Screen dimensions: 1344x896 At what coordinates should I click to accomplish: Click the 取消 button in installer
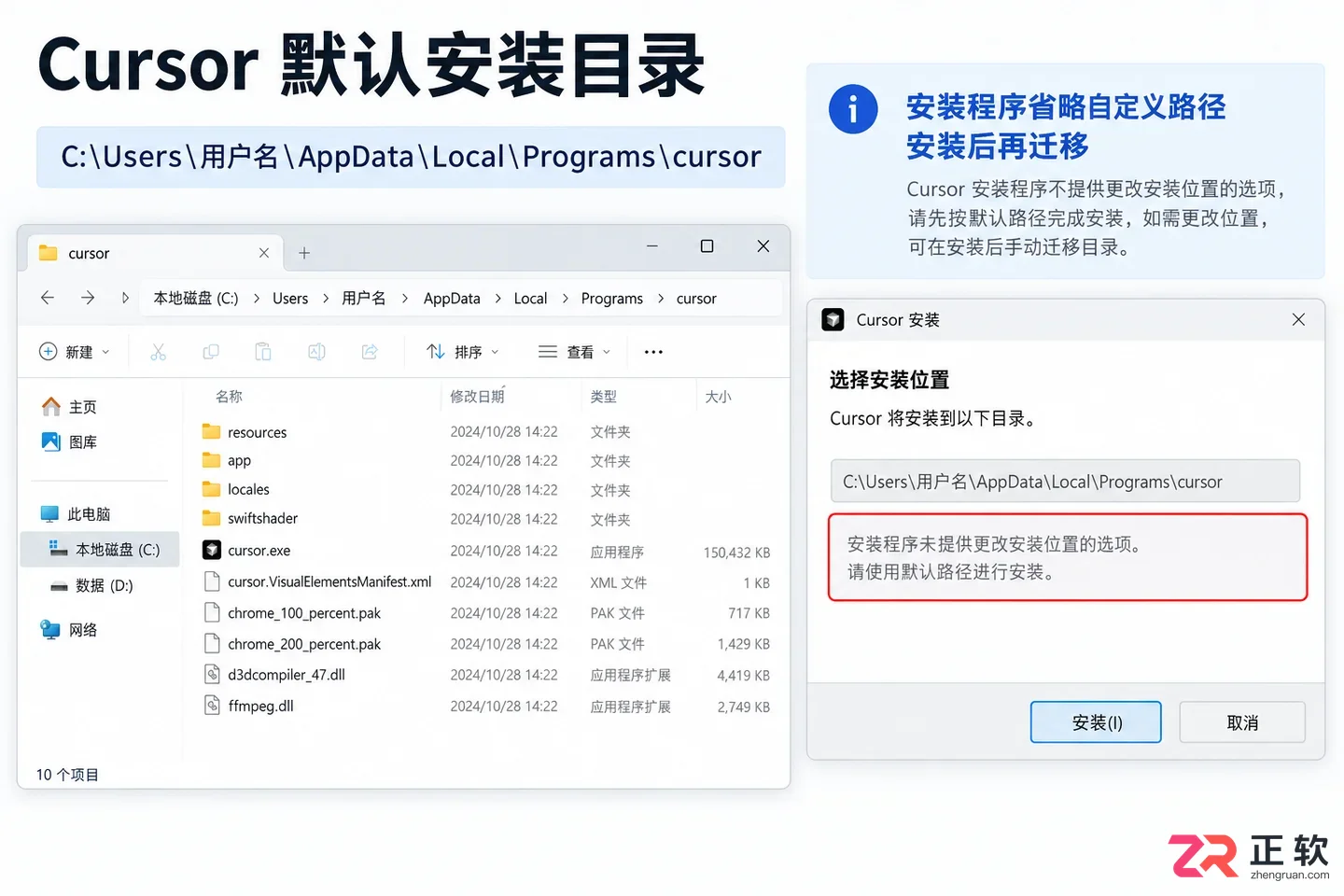click(1242, 722)
